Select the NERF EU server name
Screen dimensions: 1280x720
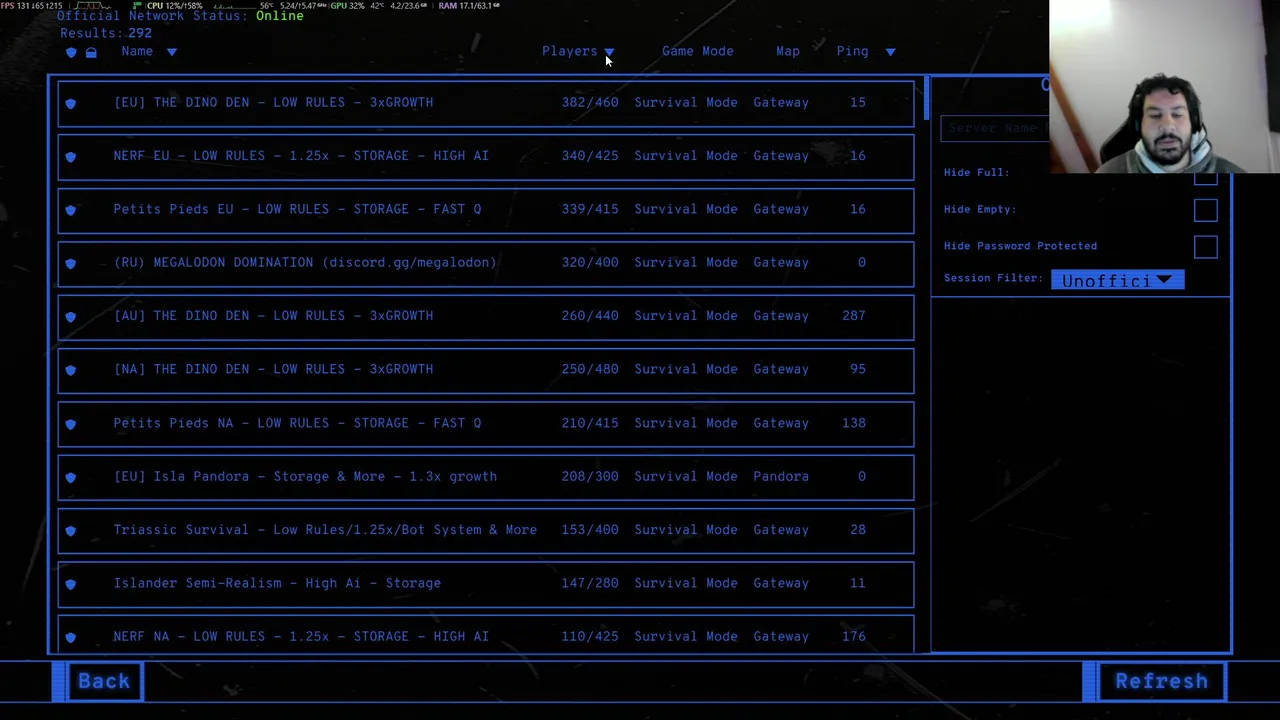click(x=301, y=156)
